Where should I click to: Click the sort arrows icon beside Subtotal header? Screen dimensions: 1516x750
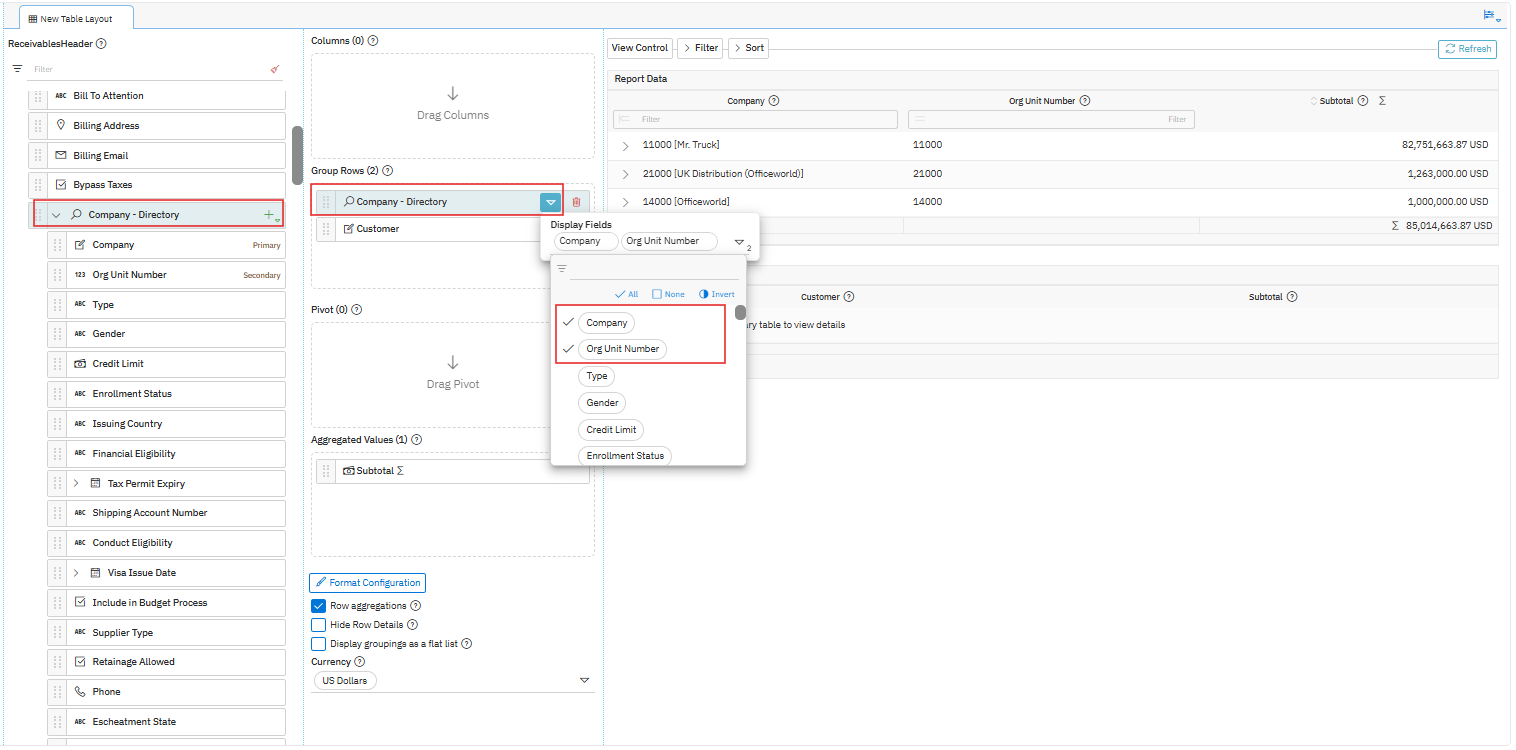click(1314, 101)
